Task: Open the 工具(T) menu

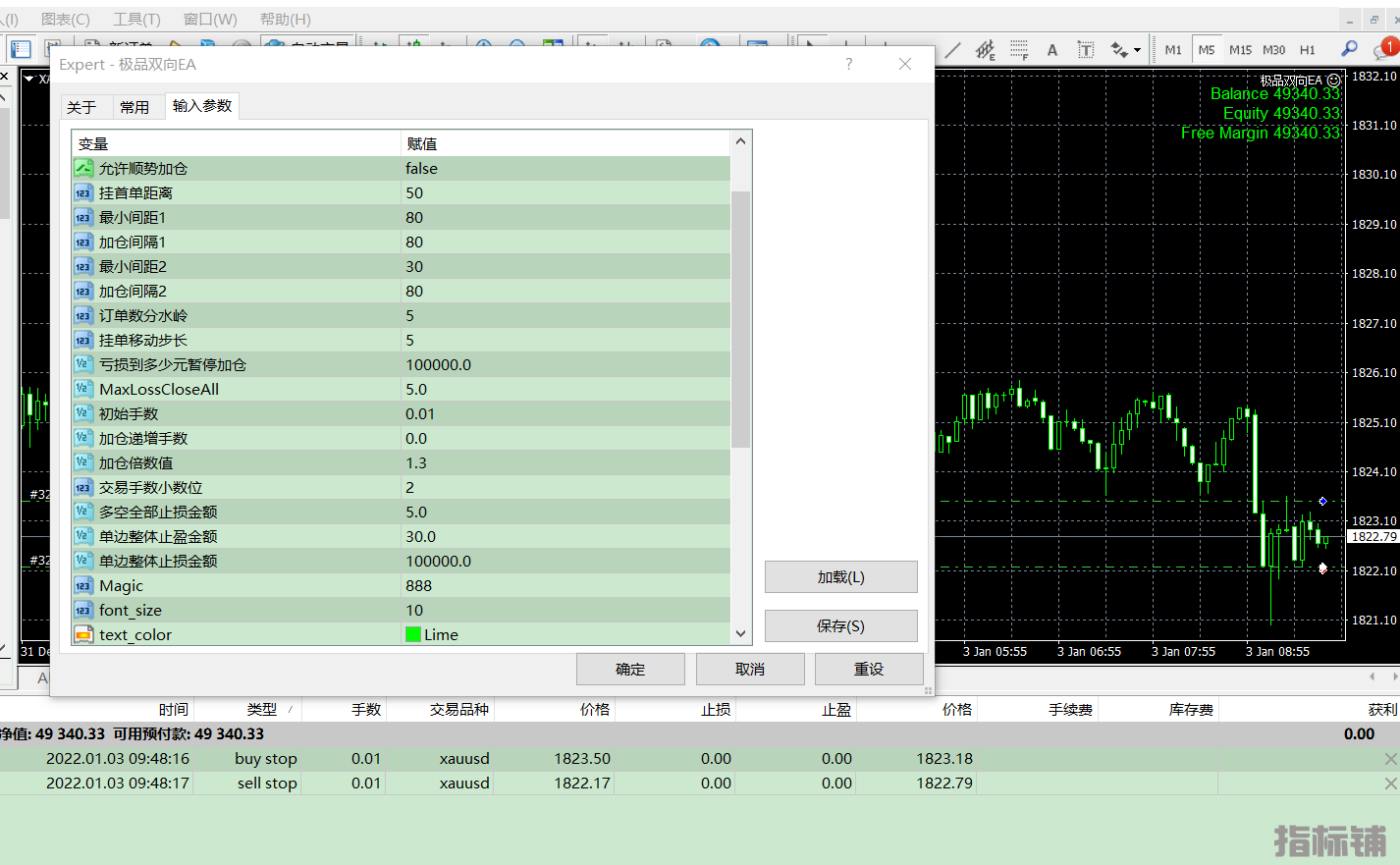Action: pos(136,19)
